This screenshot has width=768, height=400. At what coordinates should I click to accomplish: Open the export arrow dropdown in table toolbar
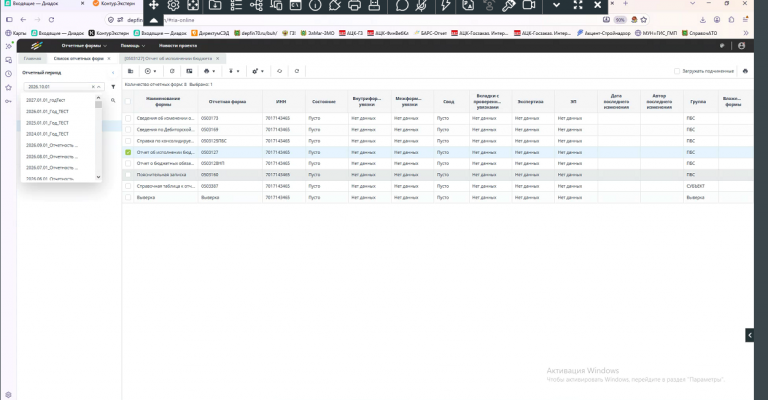tap(234, 71)
